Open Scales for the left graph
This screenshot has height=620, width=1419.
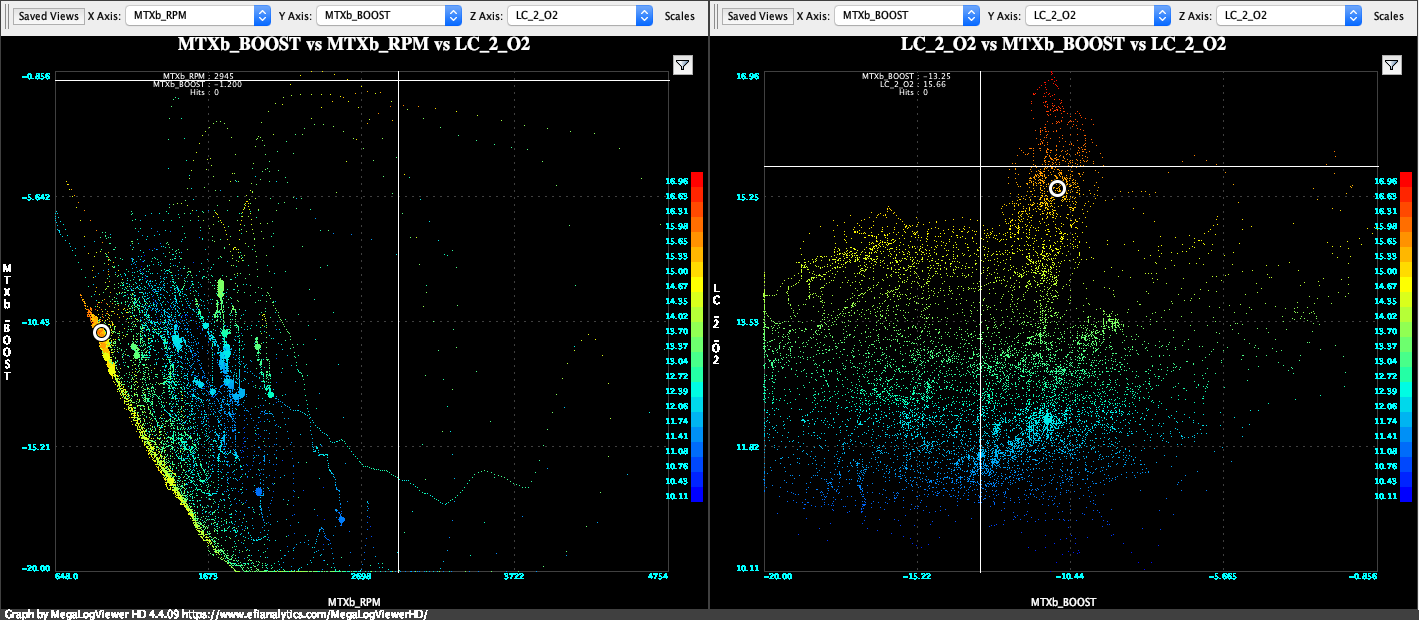point(680,16)
